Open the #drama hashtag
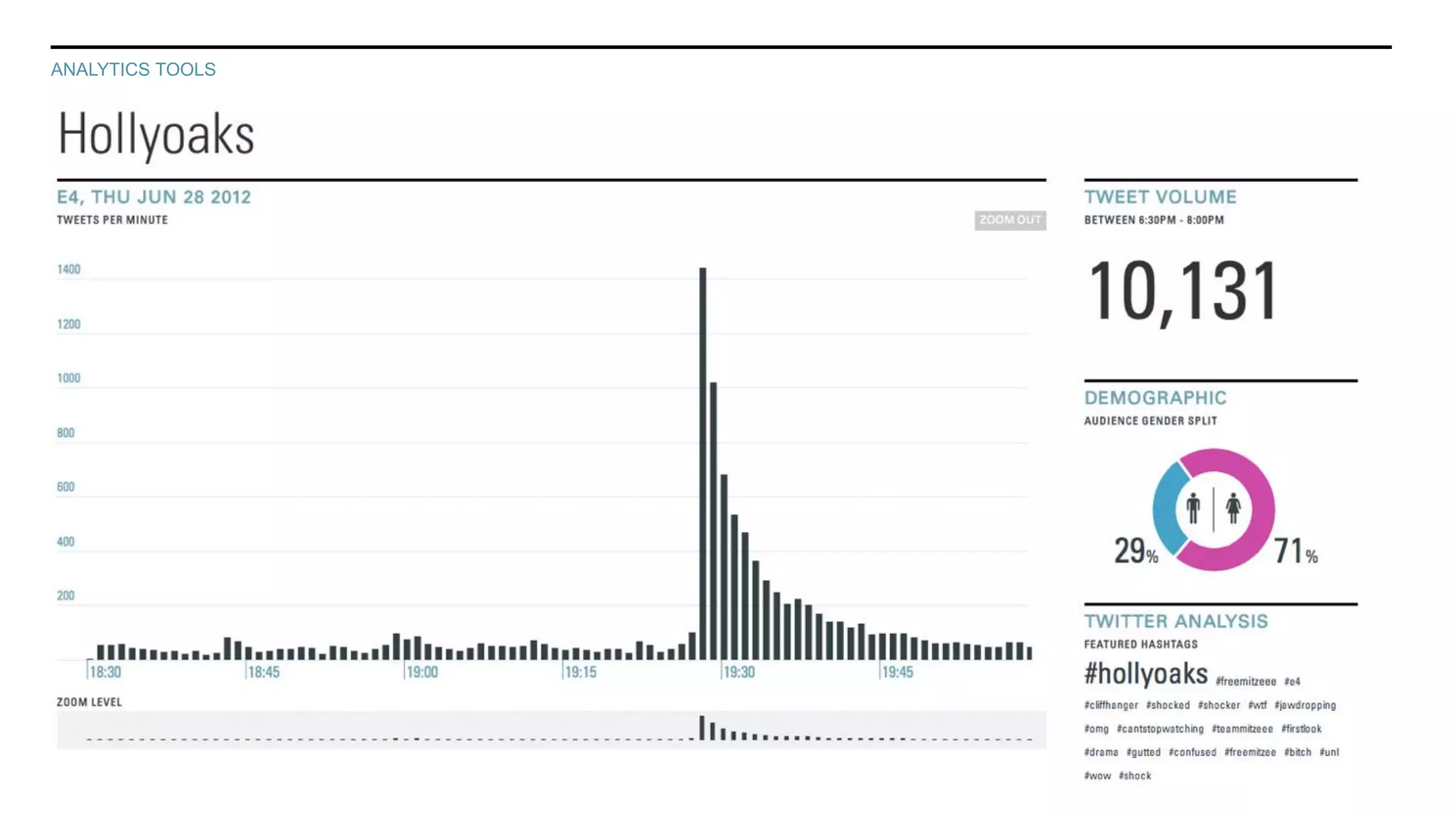1456x819 pixels. click(x=1101, y=752)
